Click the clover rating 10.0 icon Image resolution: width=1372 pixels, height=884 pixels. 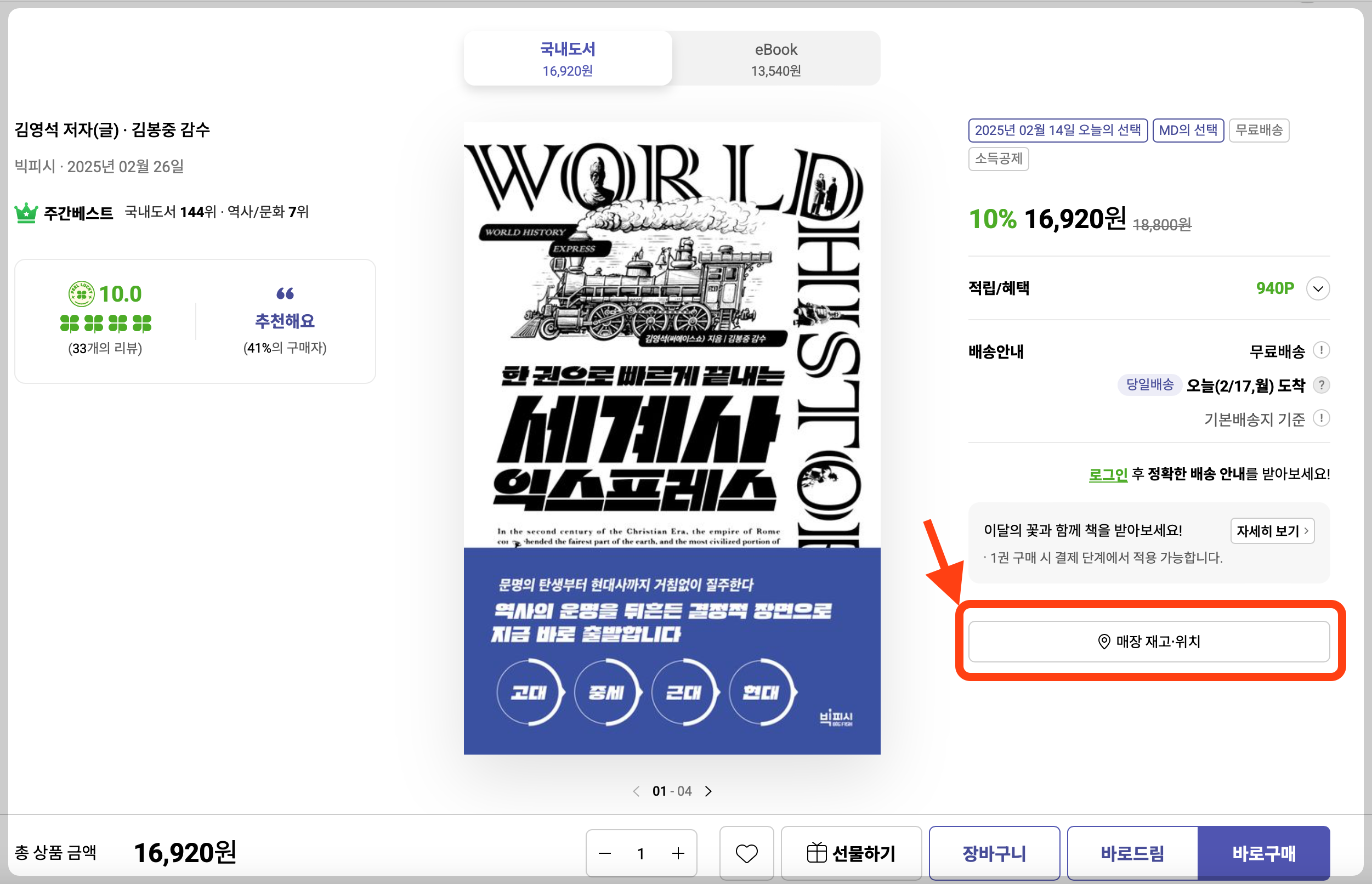click(x=81, y=294)
